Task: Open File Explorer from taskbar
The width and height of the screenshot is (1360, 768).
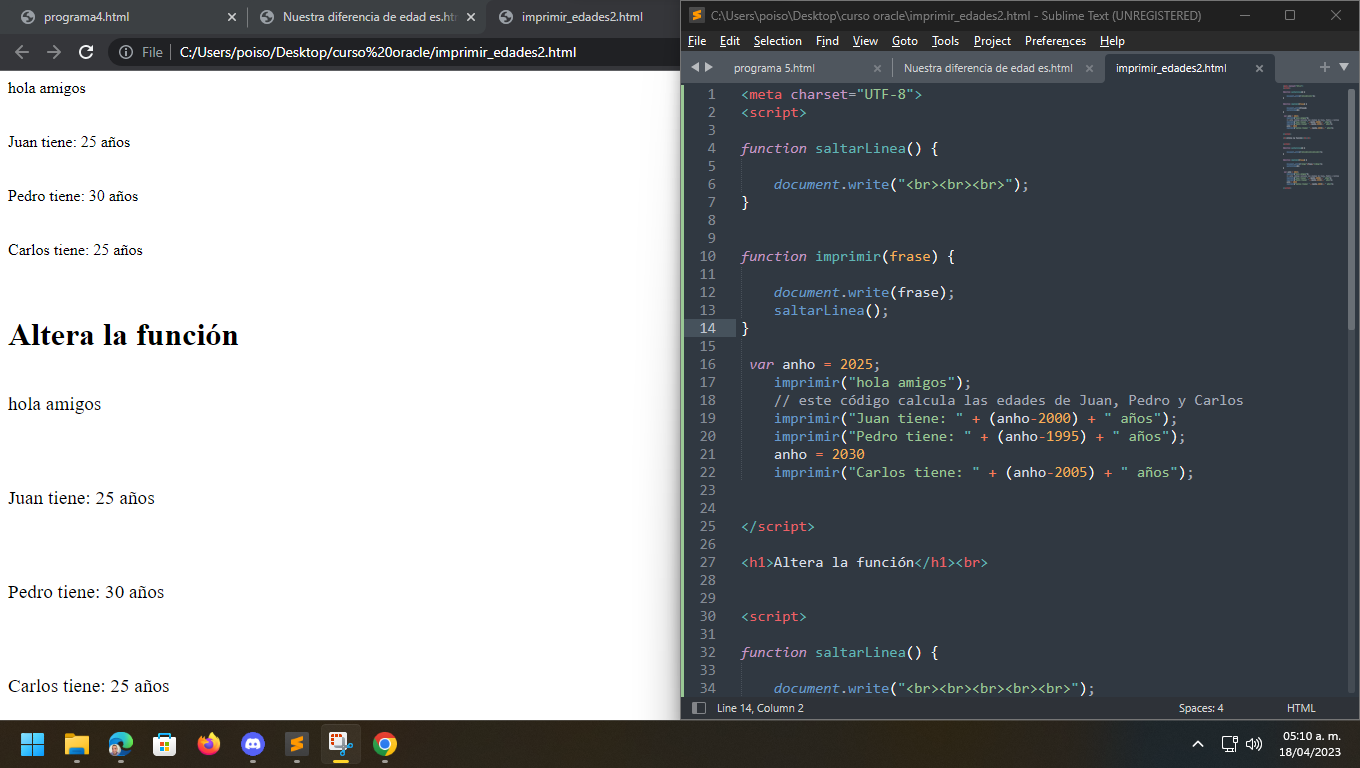Action: coord(77,744)
